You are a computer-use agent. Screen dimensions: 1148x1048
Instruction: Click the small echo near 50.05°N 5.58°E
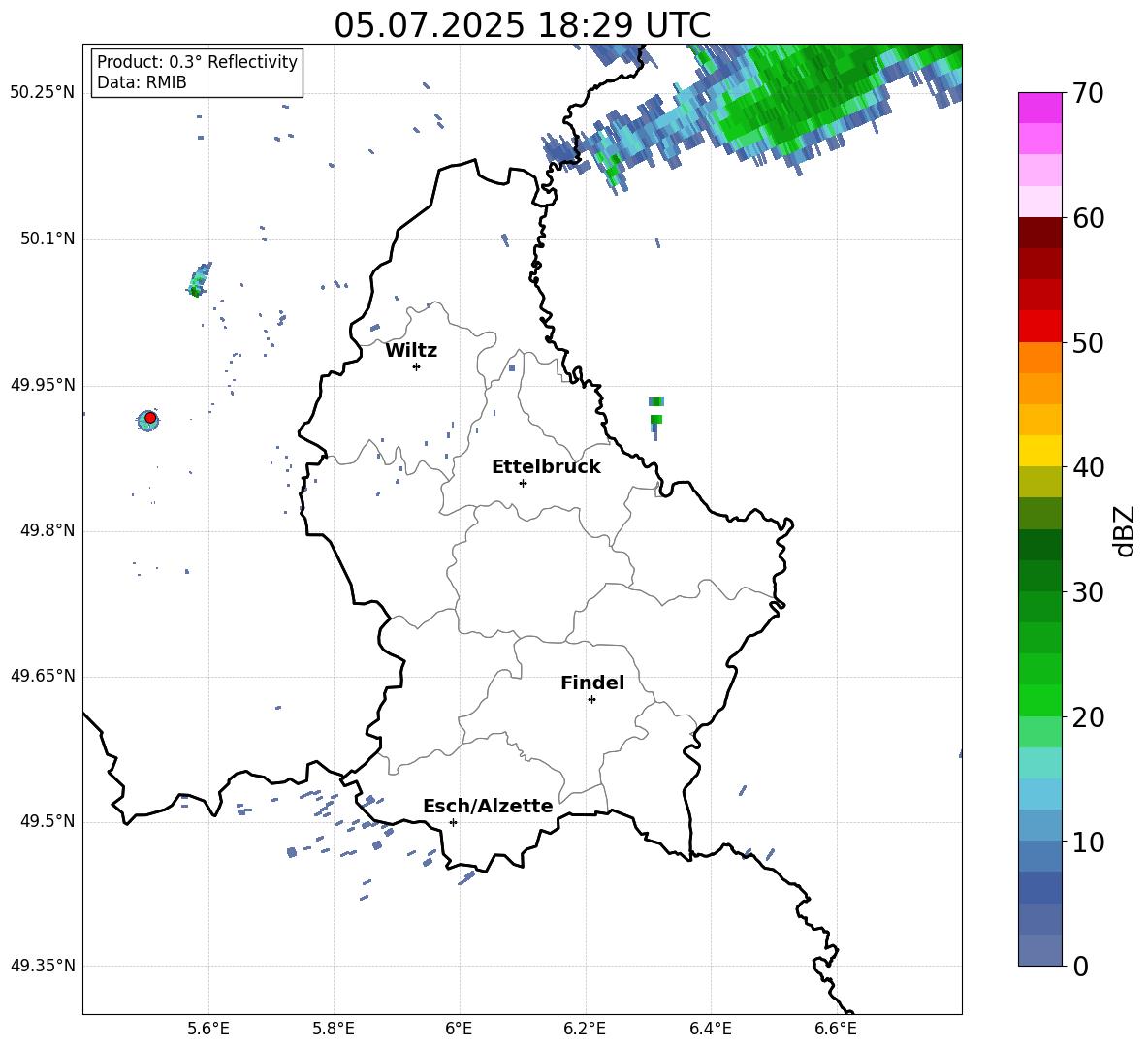tap(199, 279)
